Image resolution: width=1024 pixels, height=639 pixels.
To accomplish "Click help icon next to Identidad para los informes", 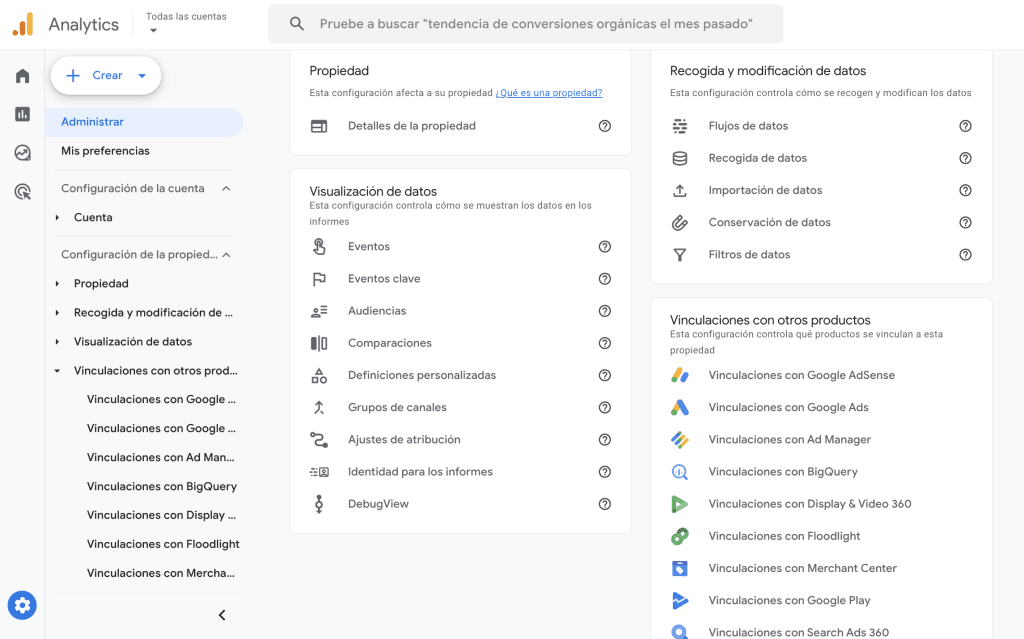I will pyautogui.click(x=605, y=472).
